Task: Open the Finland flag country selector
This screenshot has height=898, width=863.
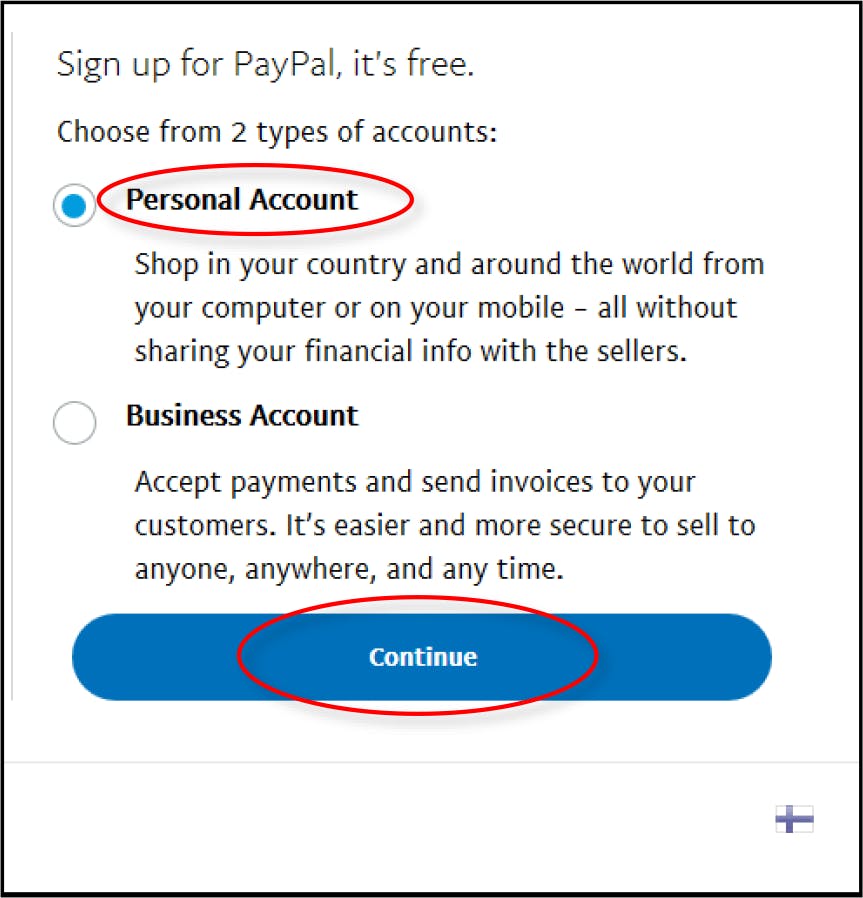Action: (794, 818)
